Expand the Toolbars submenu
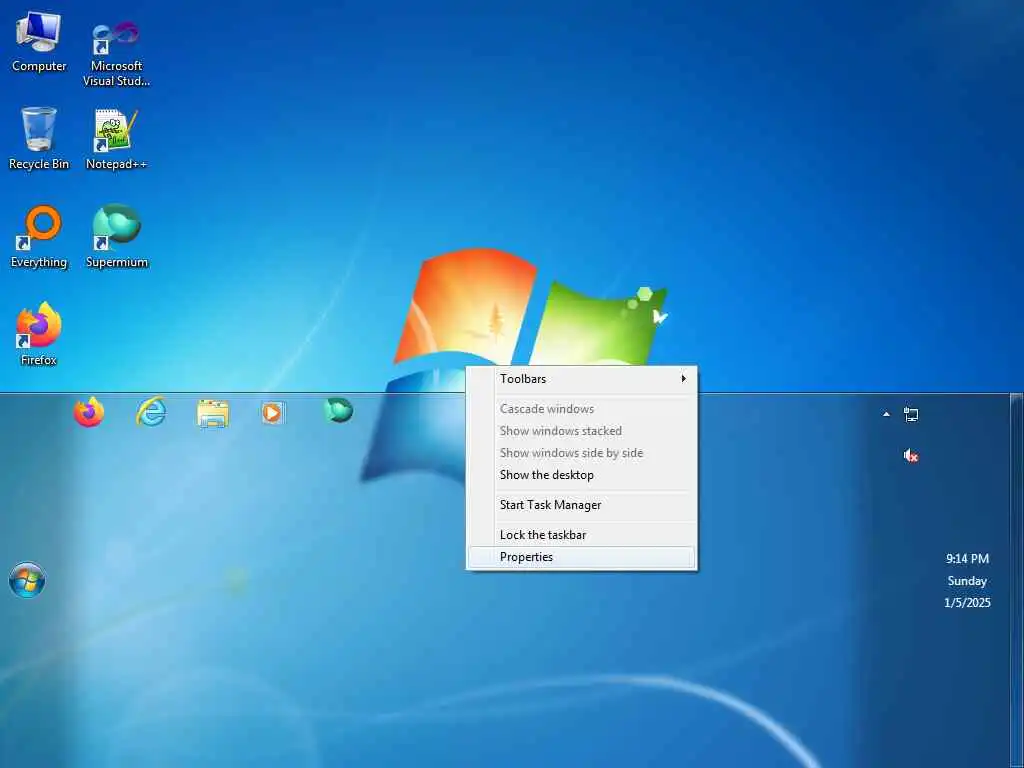This screenshot has height=768, width=1024. (x=581, y=379)
